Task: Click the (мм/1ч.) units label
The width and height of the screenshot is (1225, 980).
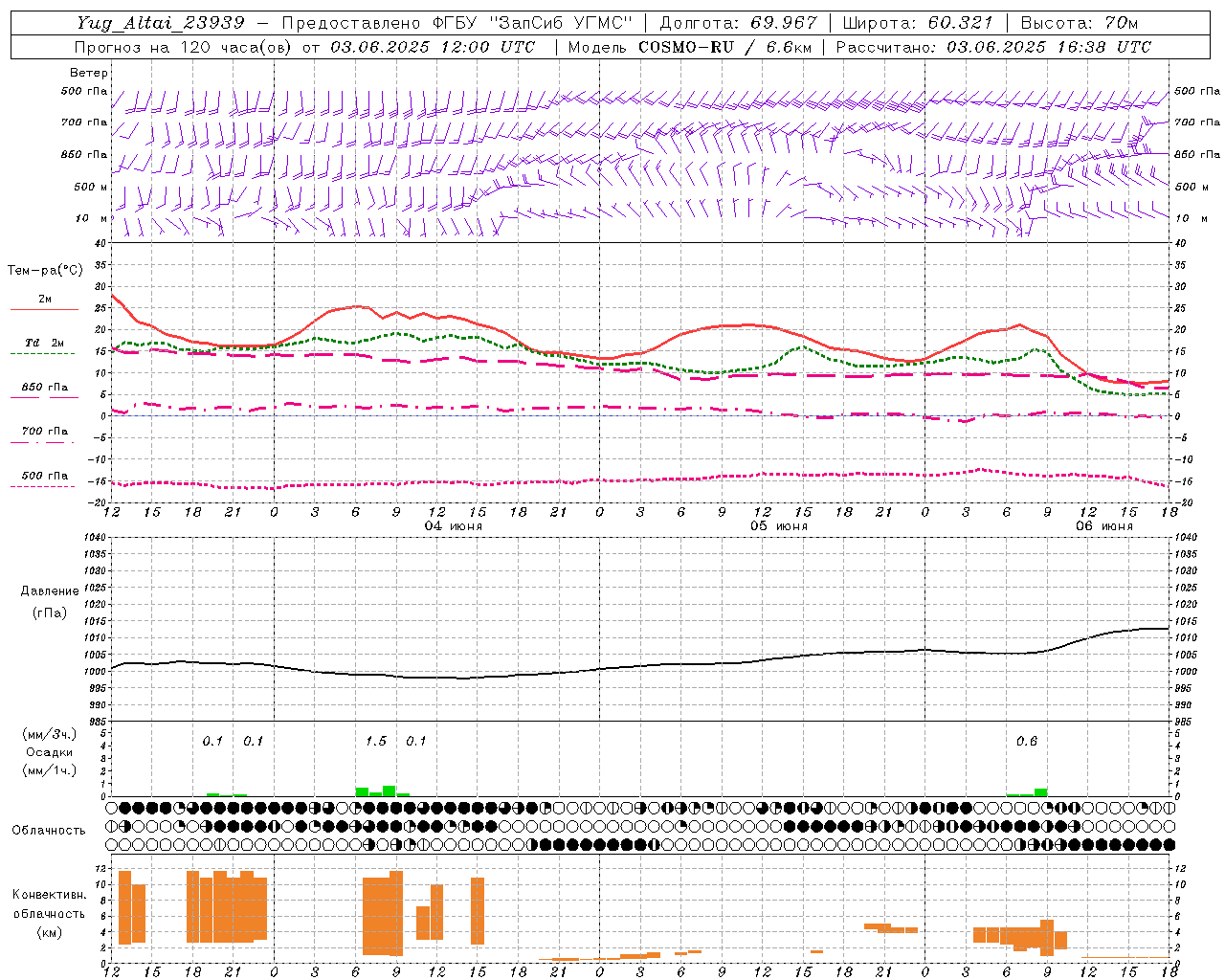Action: [x=50, y=770]
